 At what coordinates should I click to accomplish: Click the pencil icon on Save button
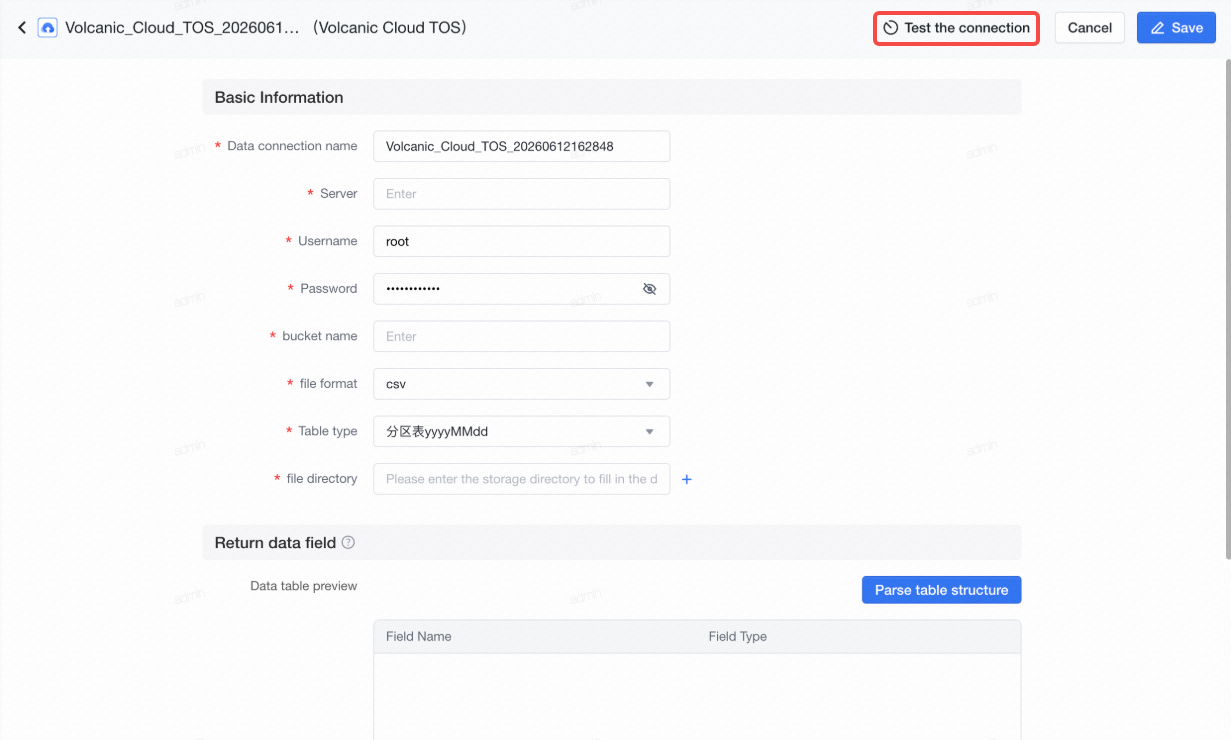(1158, 28)
